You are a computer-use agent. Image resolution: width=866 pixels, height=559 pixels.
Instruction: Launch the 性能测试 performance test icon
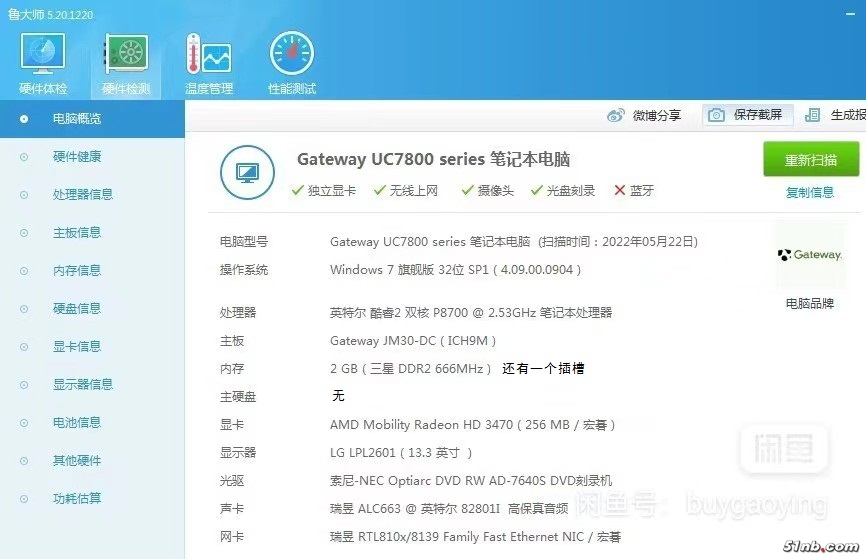[x=292, y=56]
